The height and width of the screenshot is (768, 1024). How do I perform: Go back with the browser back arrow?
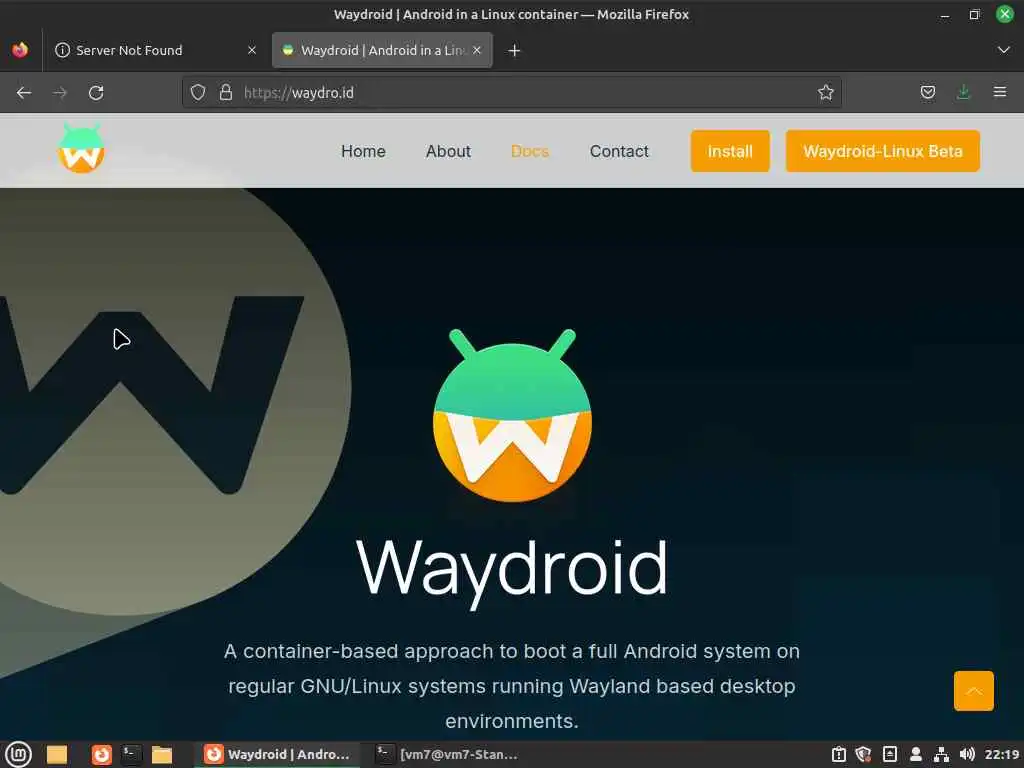pos(24,93)
